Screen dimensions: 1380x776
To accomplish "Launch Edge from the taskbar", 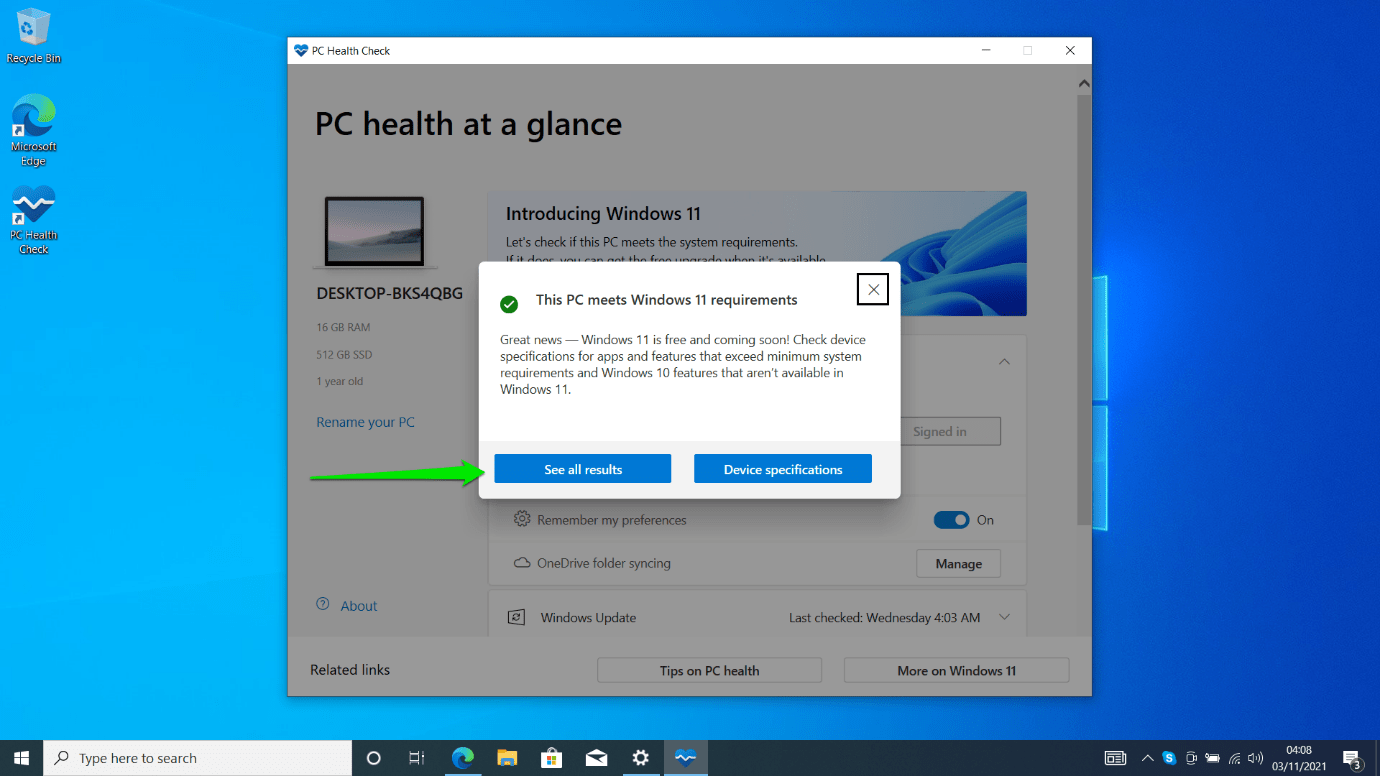I will pos(462,758).
